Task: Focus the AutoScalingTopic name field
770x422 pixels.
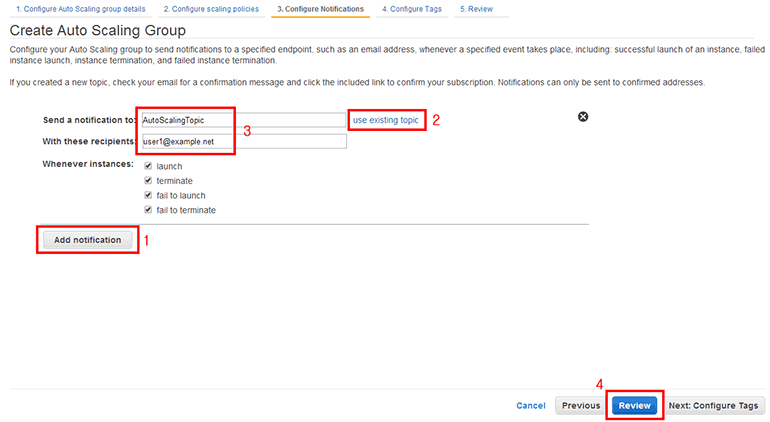Action: point(243,120)
